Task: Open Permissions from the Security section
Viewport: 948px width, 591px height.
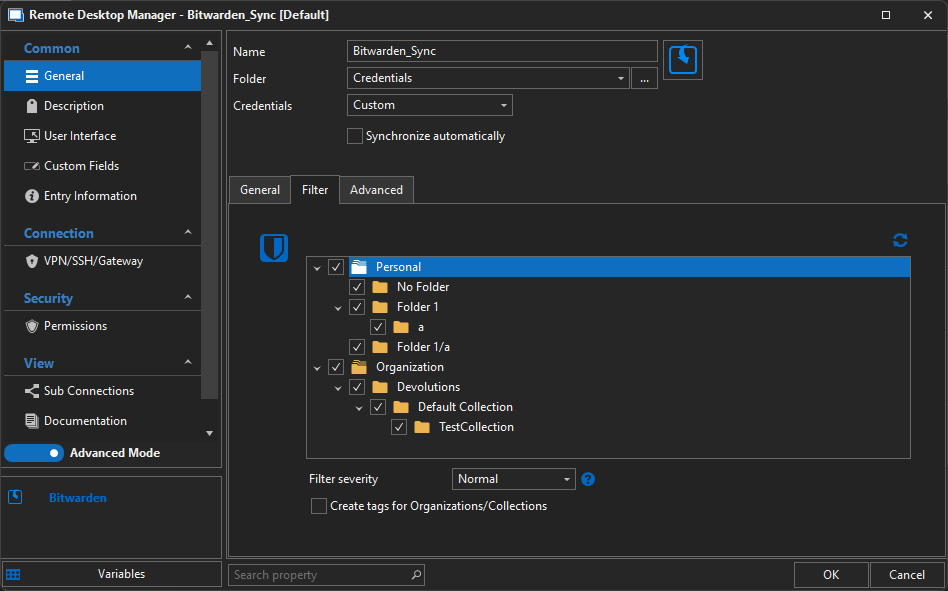Action: (75, 326)
